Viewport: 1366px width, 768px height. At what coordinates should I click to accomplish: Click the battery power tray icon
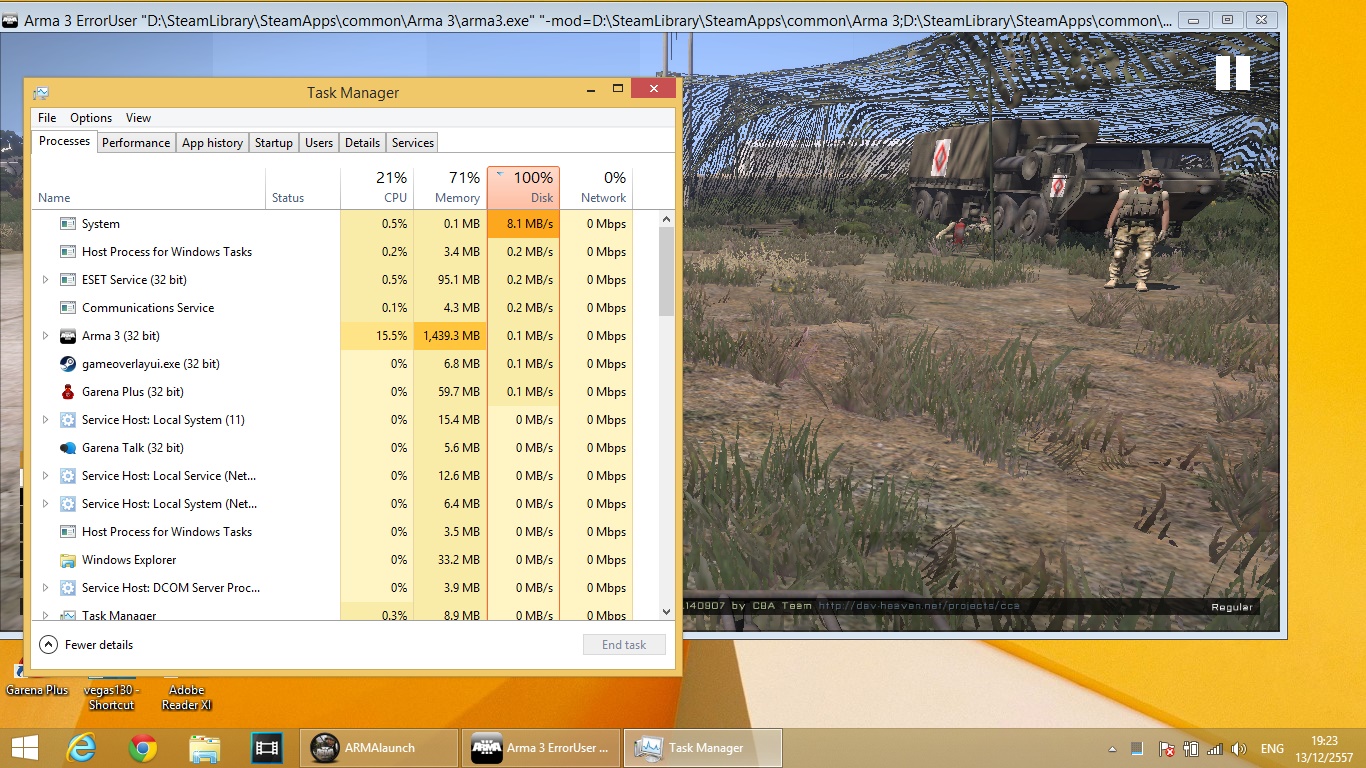tap(1190, 749)
